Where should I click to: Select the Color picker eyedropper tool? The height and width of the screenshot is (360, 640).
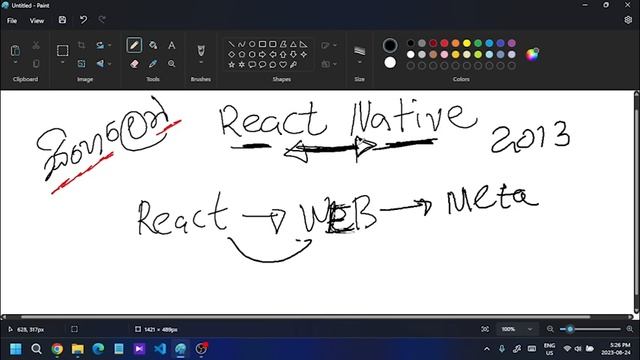click(x=153, y=64)
